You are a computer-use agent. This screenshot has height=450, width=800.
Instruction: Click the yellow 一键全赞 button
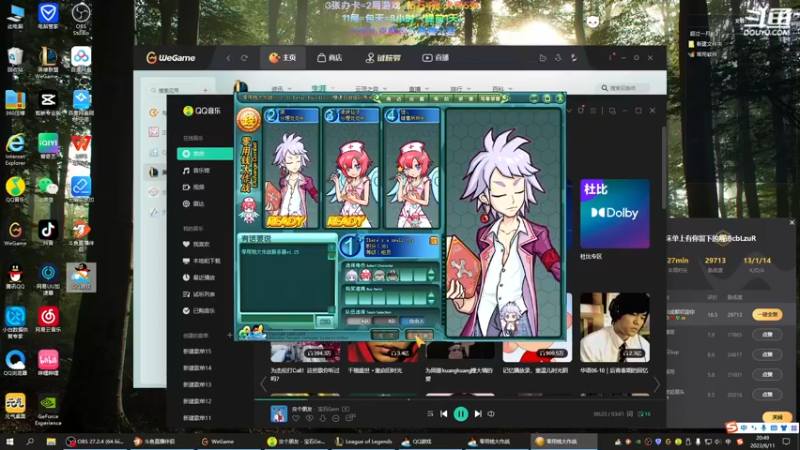767,315
